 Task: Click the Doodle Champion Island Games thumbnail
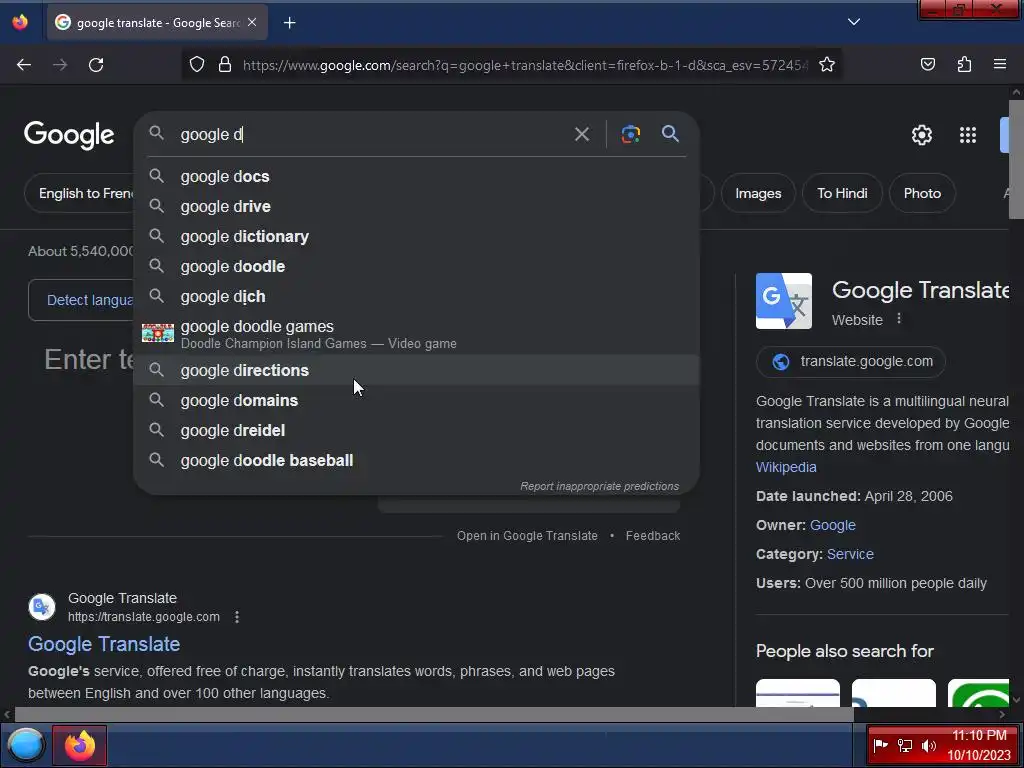pos(158,333)
